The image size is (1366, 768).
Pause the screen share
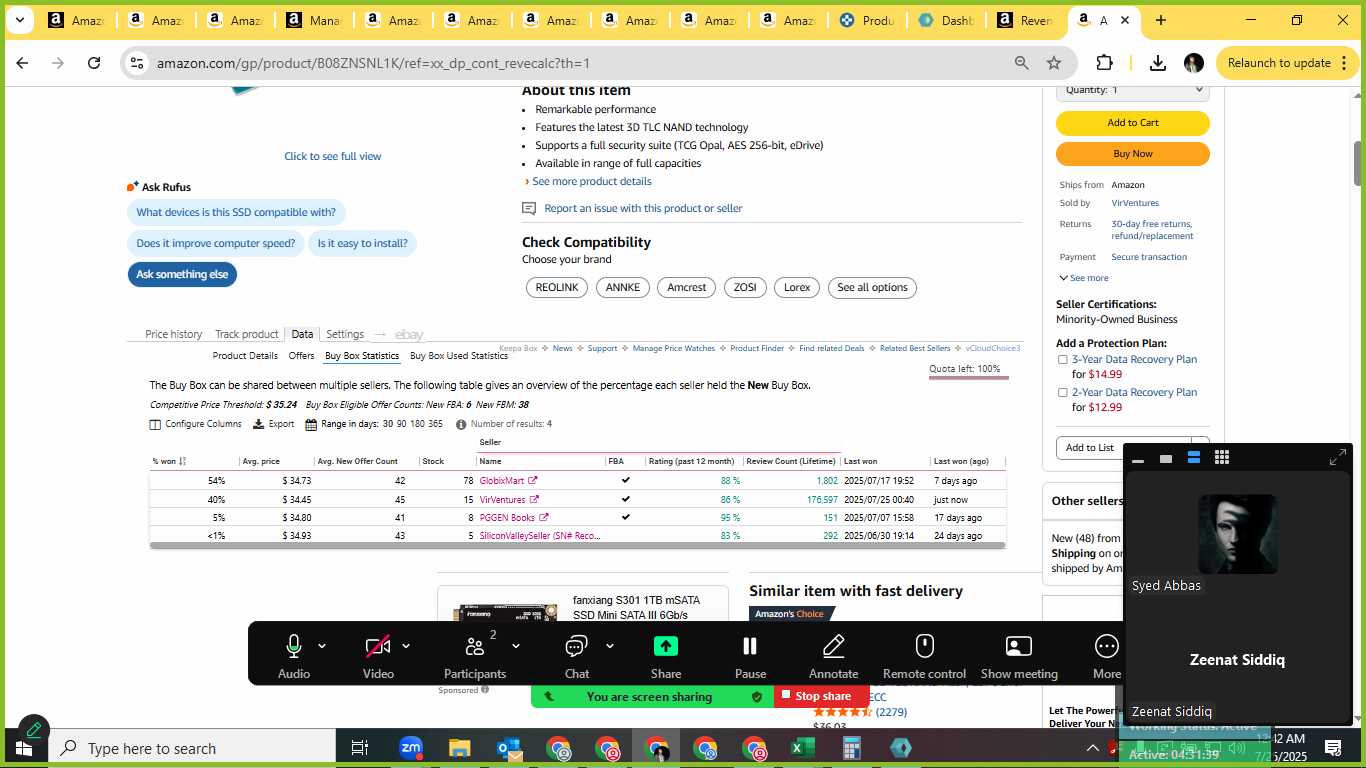(750, 646)
